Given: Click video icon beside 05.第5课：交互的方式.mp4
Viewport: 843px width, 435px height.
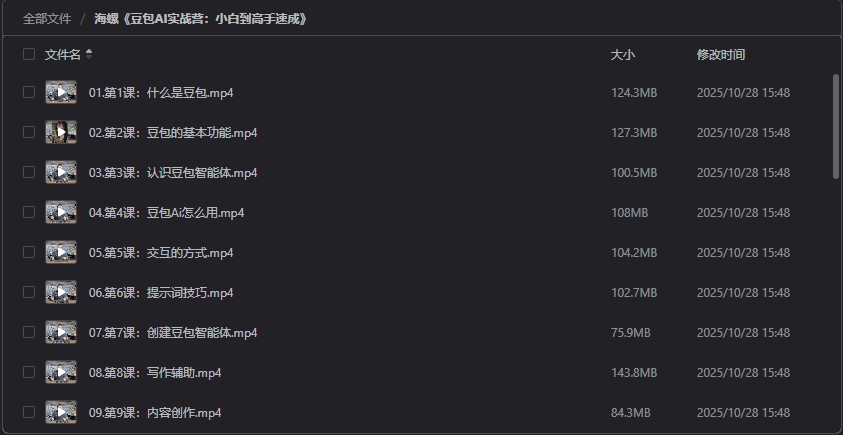Looking at the screenshot, I should (61, 253).
